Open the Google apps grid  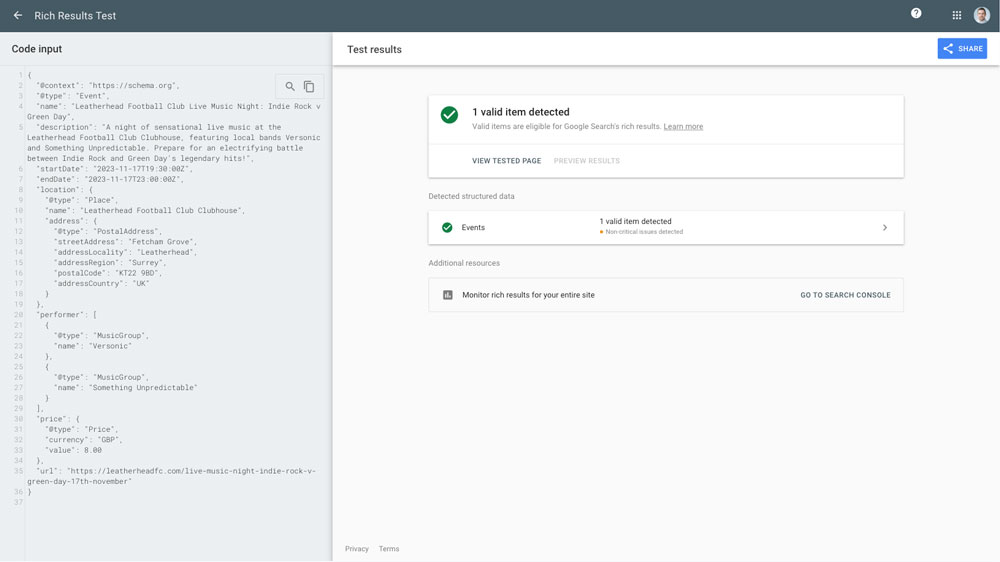(957, 15)
